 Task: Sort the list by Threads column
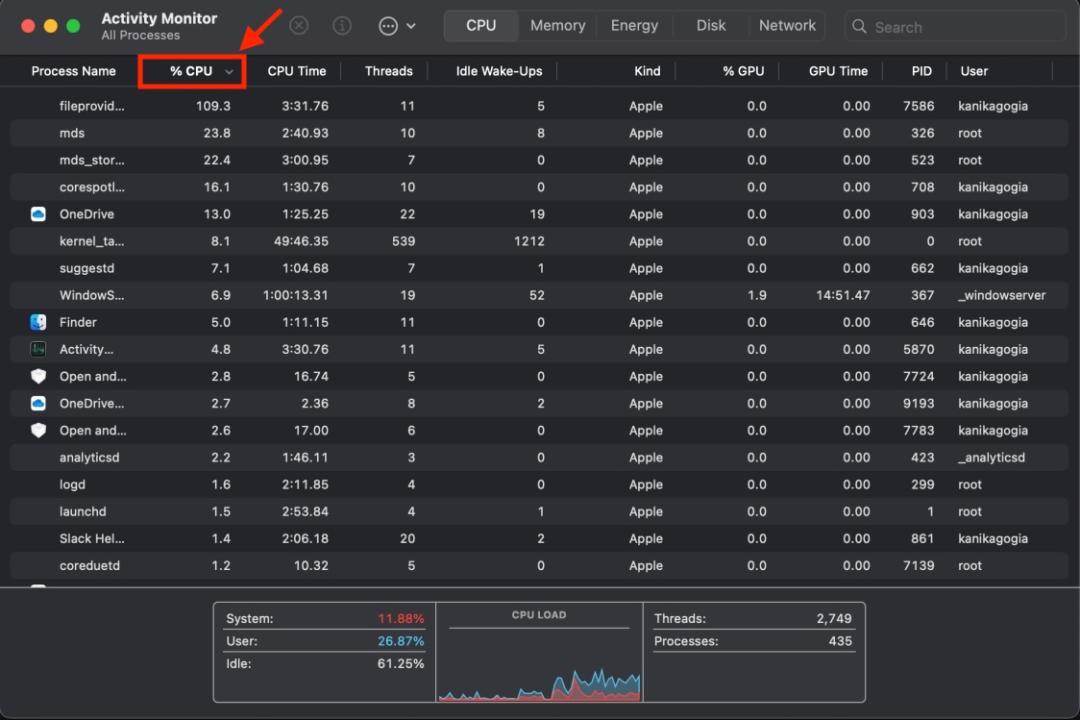tap(388, 71)
